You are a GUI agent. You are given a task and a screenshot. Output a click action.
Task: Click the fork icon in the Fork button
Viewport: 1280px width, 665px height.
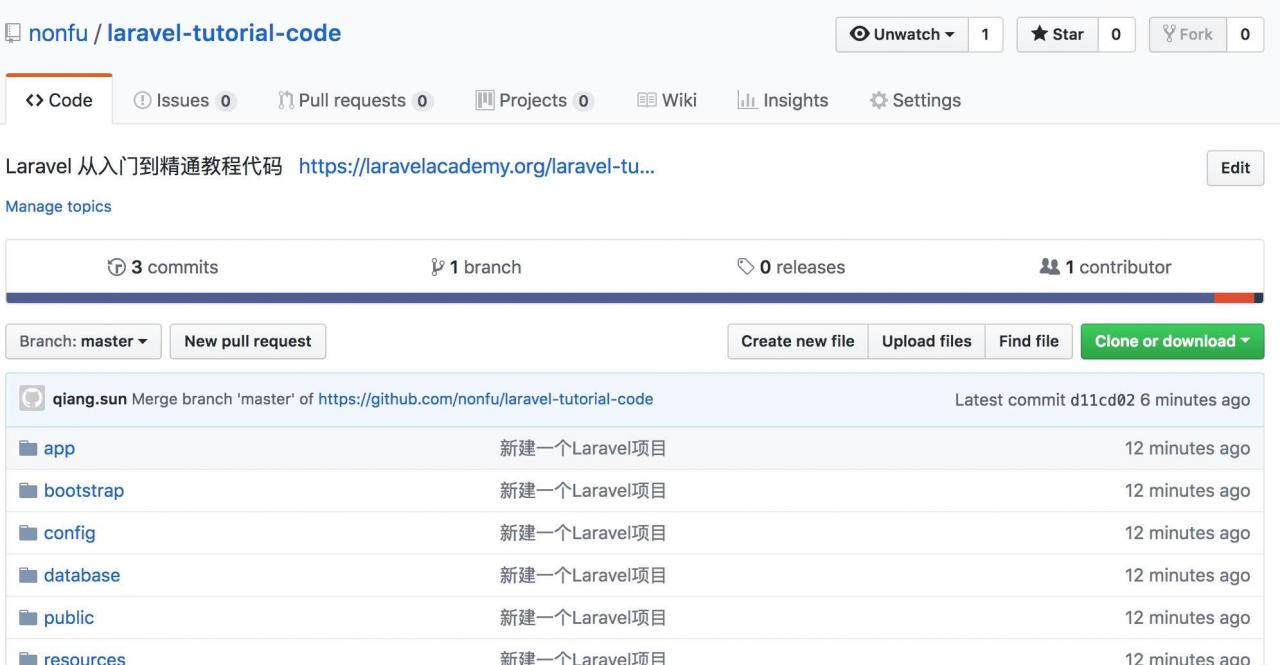1169,34
